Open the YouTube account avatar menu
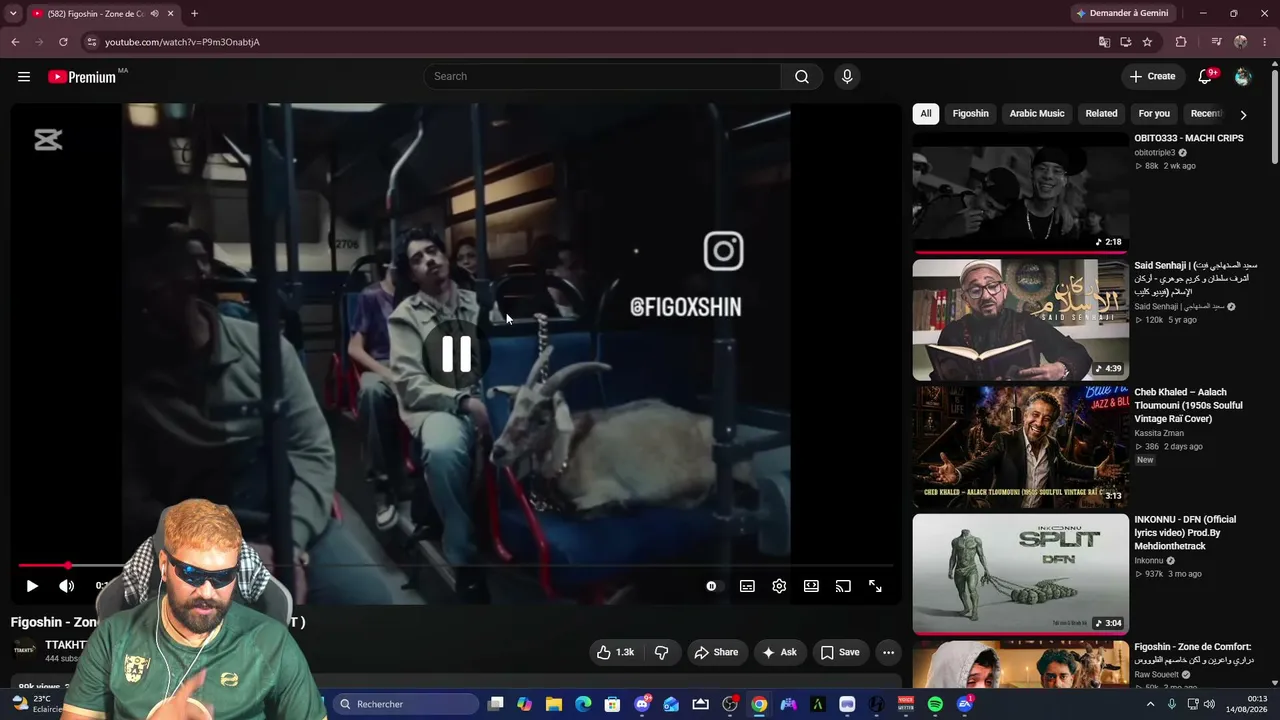 coord(1243,77)
